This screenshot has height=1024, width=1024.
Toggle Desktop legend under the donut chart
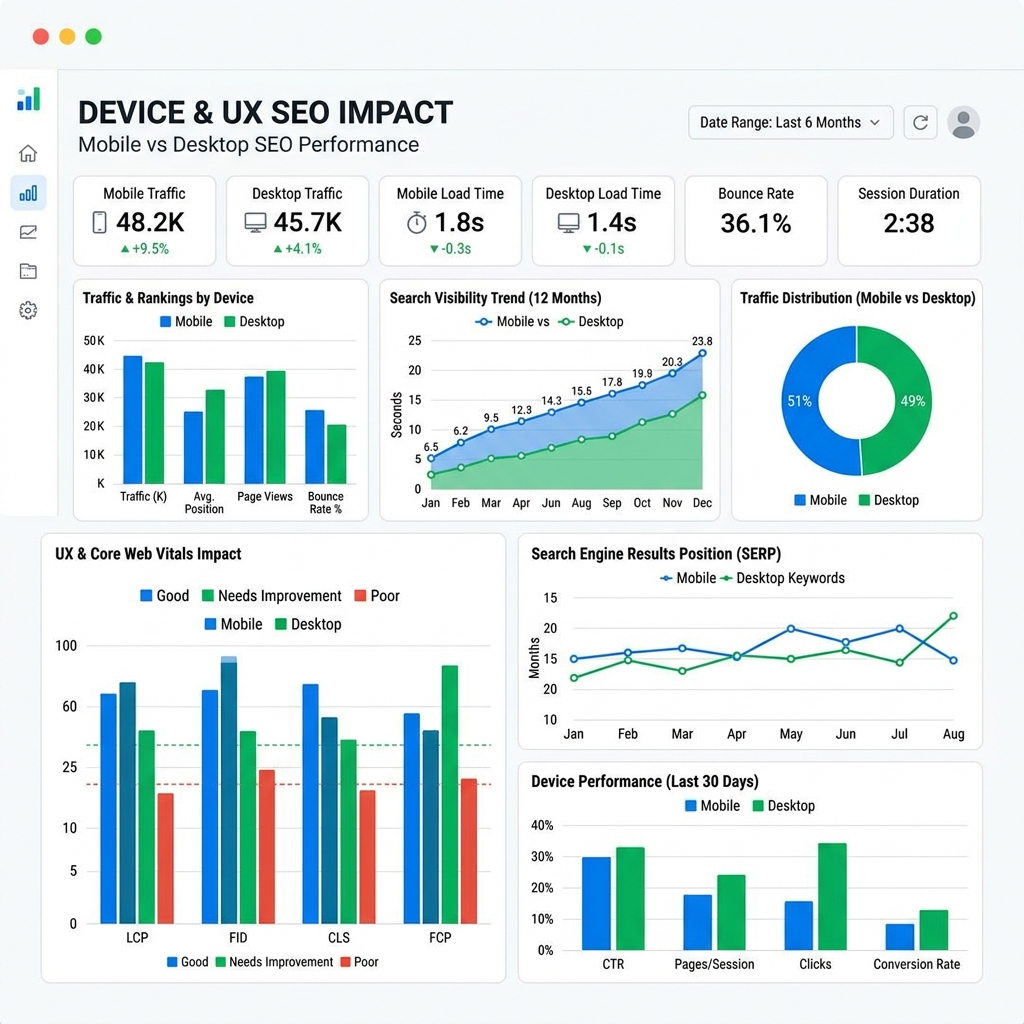point(889,500)
